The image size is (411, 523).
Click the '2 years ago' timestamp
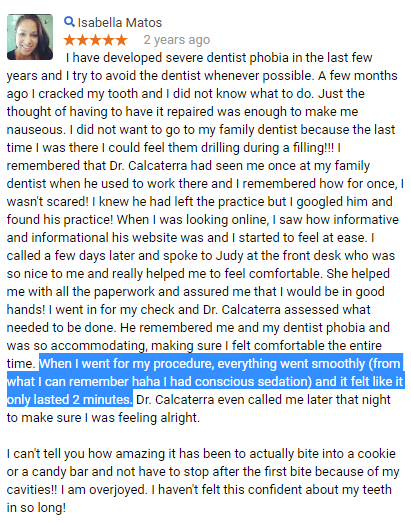point(177,40)
